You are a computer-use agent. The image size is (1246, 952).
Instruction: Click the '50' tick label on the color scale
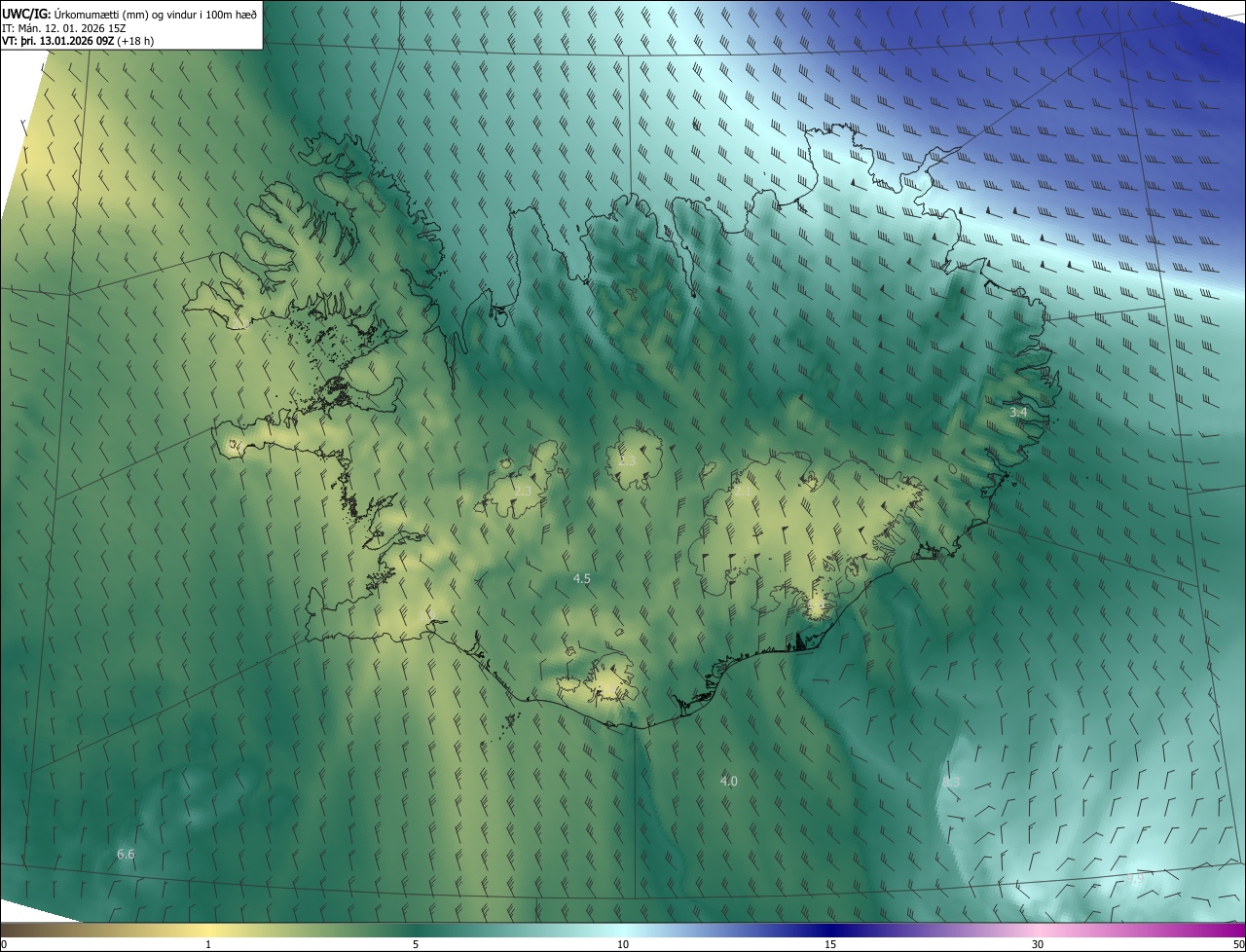tap(1238, 944)
